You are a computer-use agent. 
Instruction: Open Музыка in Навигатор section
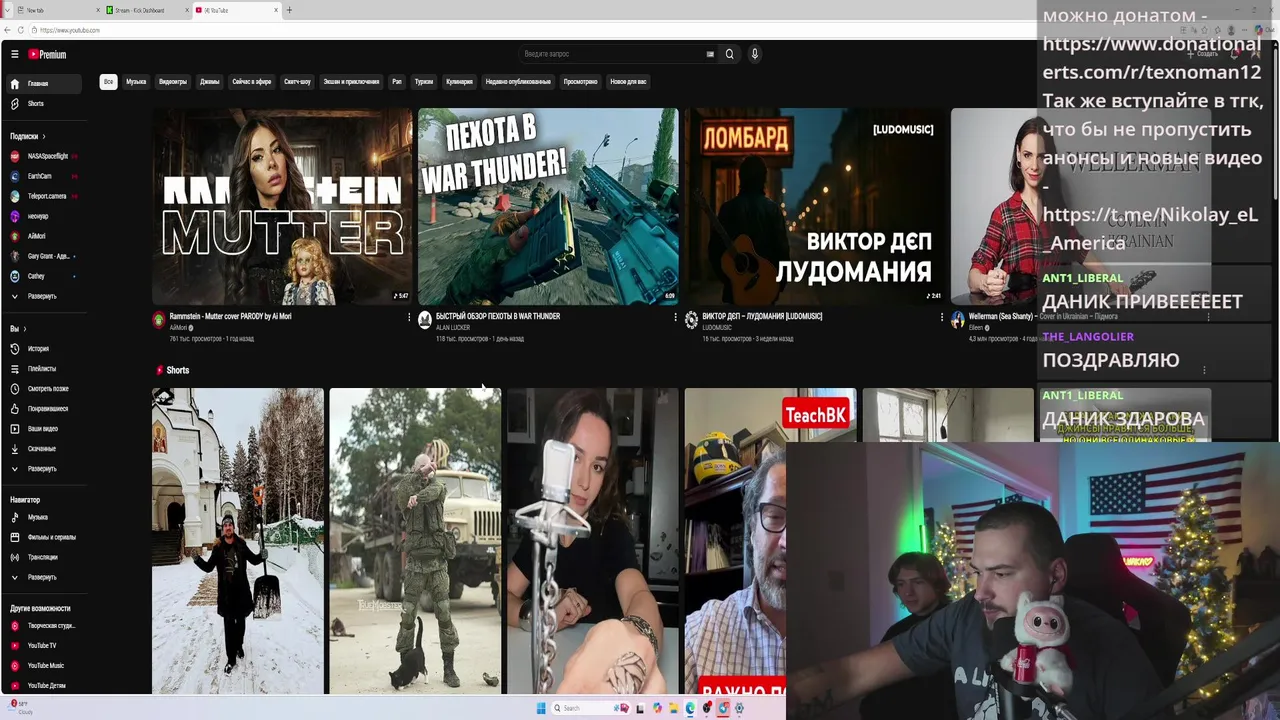[x=43, y=518]
